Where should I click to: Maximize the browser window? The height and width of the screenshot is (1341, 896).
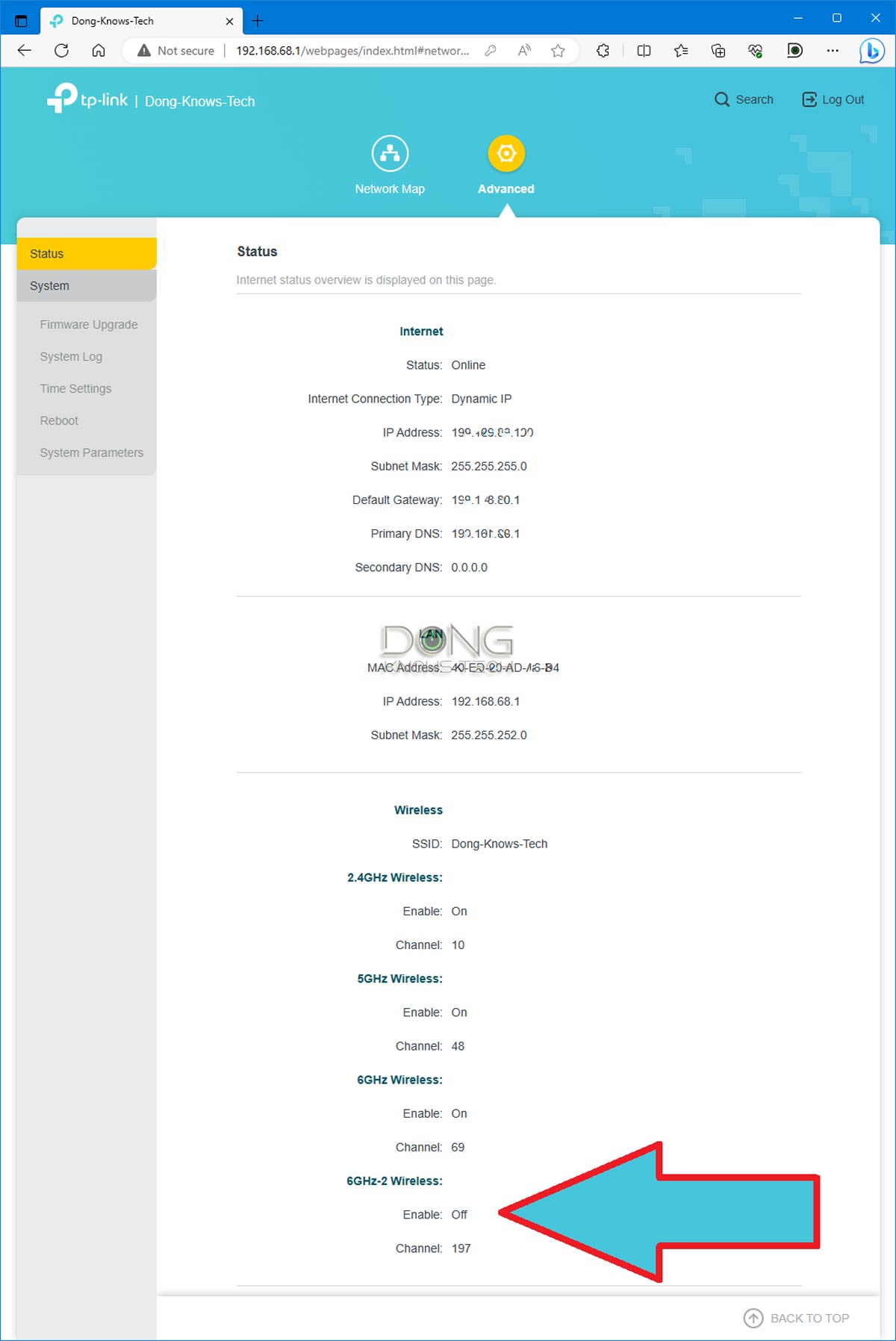point(837,18)
